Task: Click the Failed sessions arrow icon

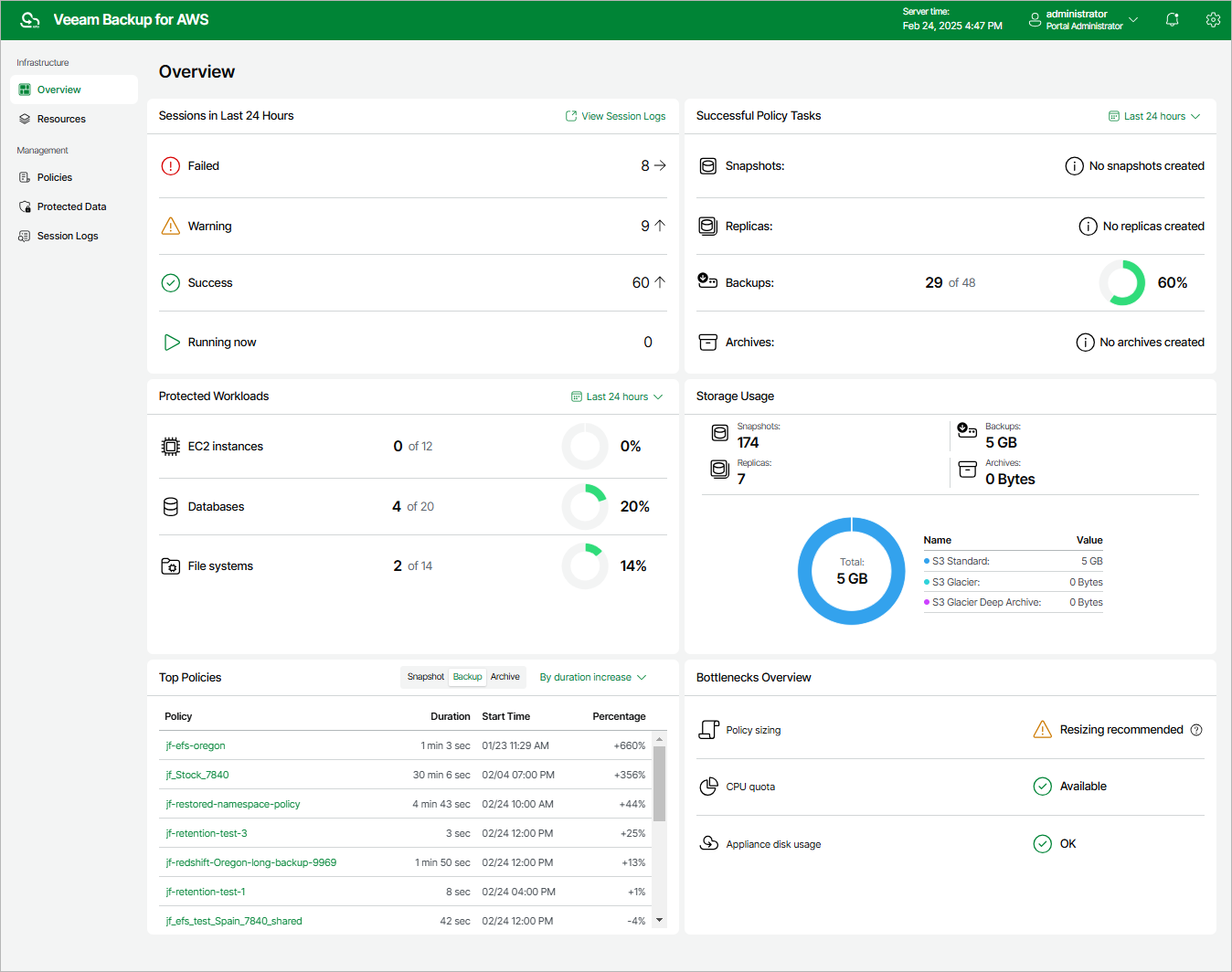Action: (x=660, y=165)
